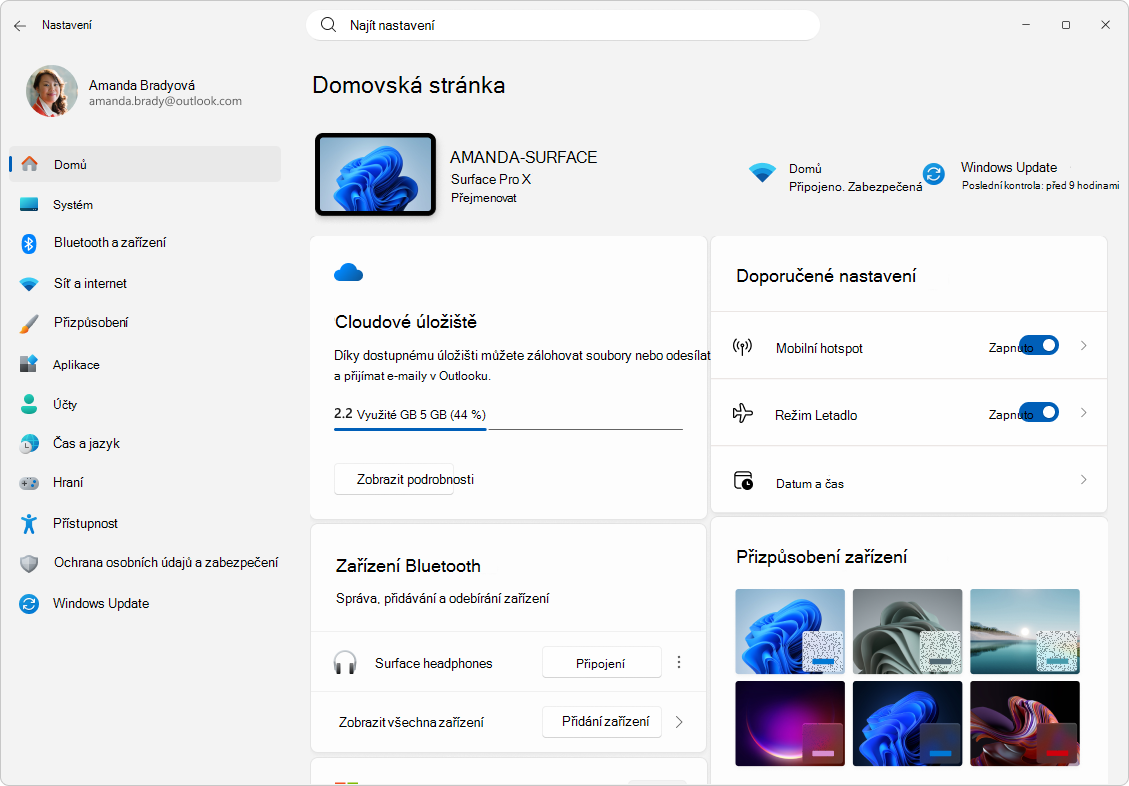Open Ochrana osobních údajů a zabezpečení
Viewport: 1129px width, 786px height.
click(x=145, y=563)
